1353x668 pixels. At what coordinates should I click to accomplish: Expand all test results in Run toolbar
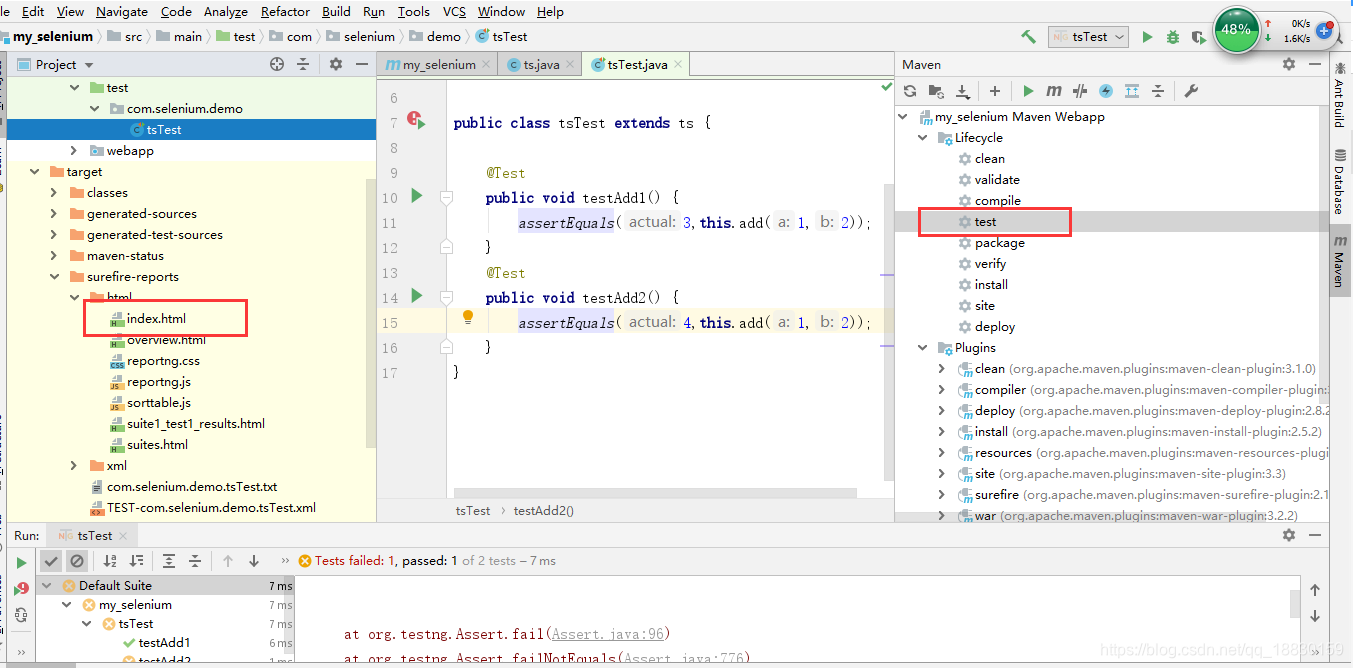coord(169,561)
